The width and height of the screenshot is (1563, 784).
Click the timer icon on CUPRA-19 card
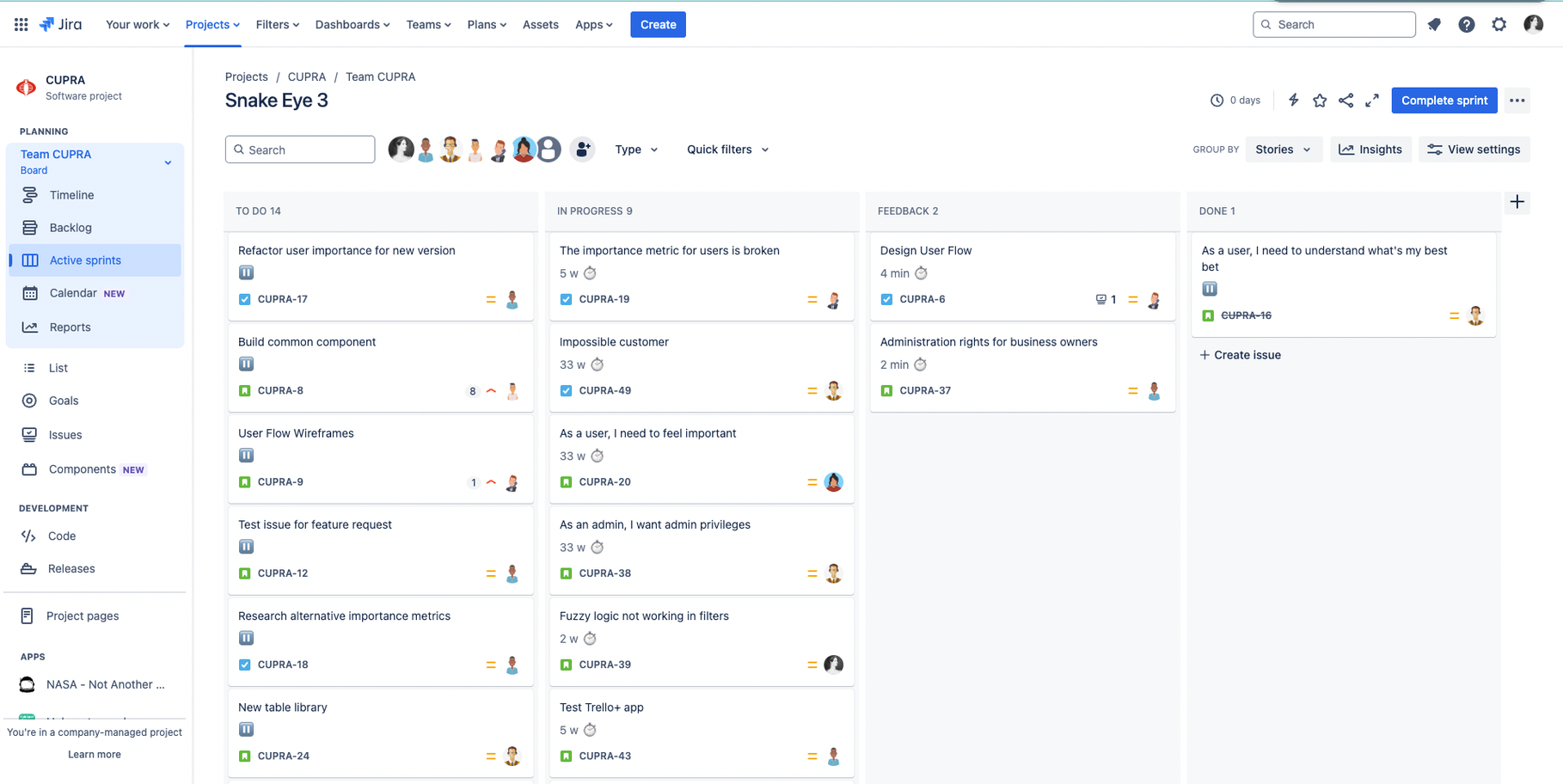click(590, 273)
